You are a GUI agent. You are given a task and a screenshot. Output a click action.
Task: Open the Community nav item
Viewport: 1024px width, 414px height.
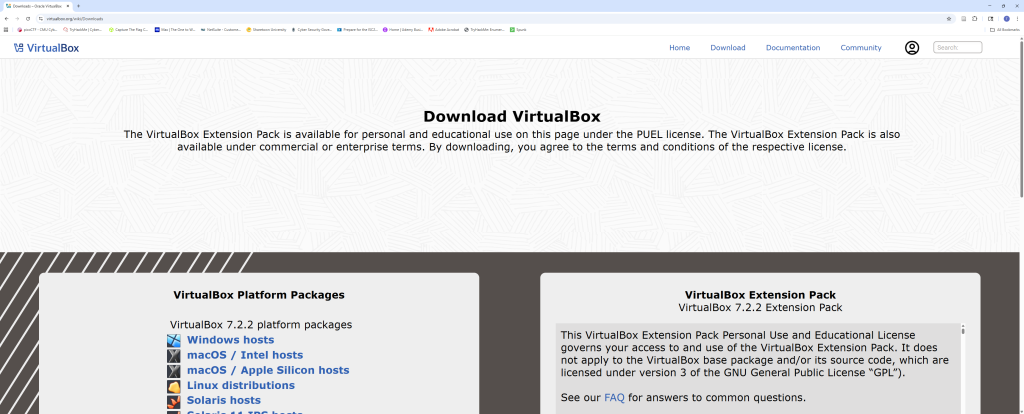[860, 47]
